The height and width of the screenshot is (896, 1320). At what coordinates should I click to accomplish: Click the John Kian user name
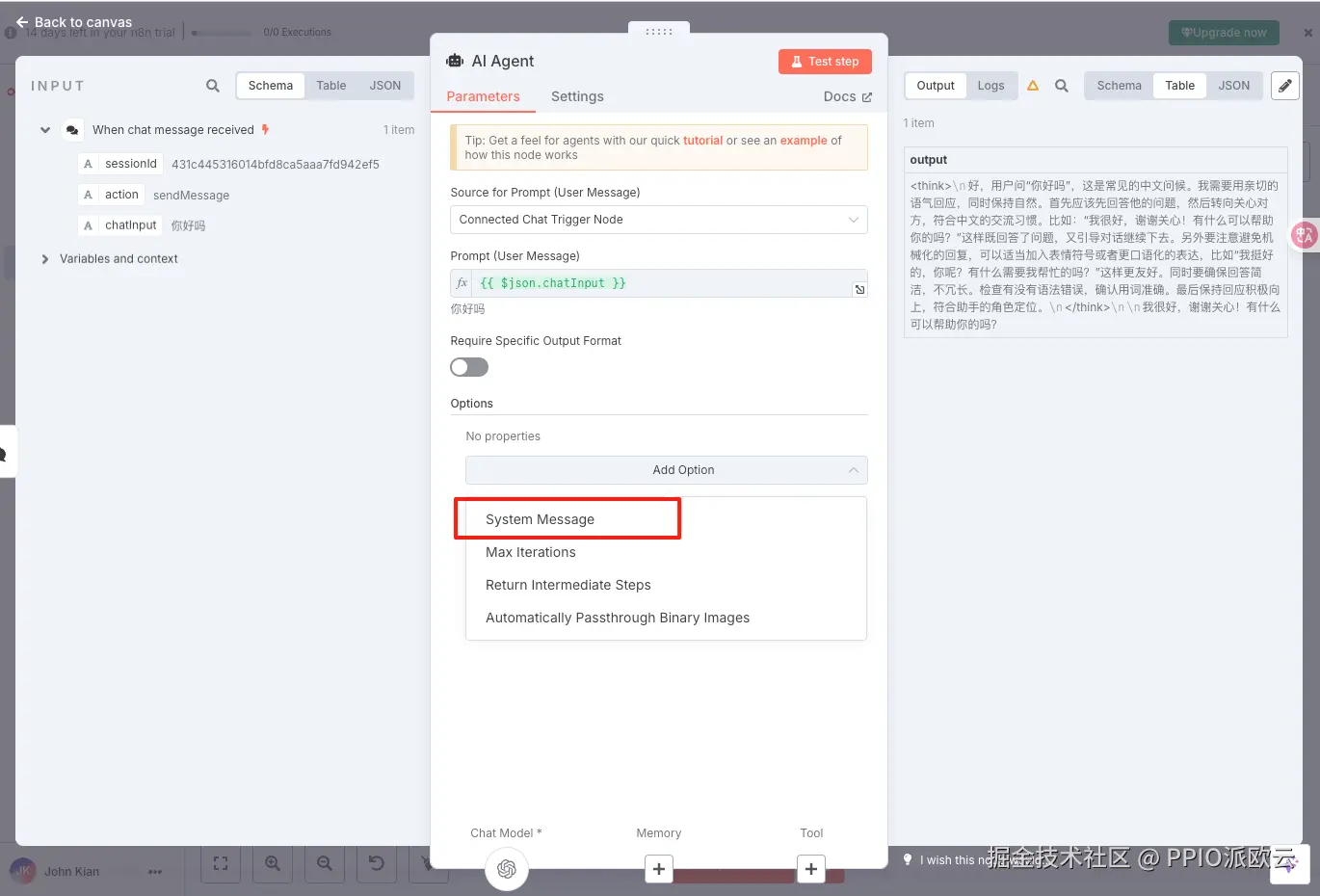71,872
